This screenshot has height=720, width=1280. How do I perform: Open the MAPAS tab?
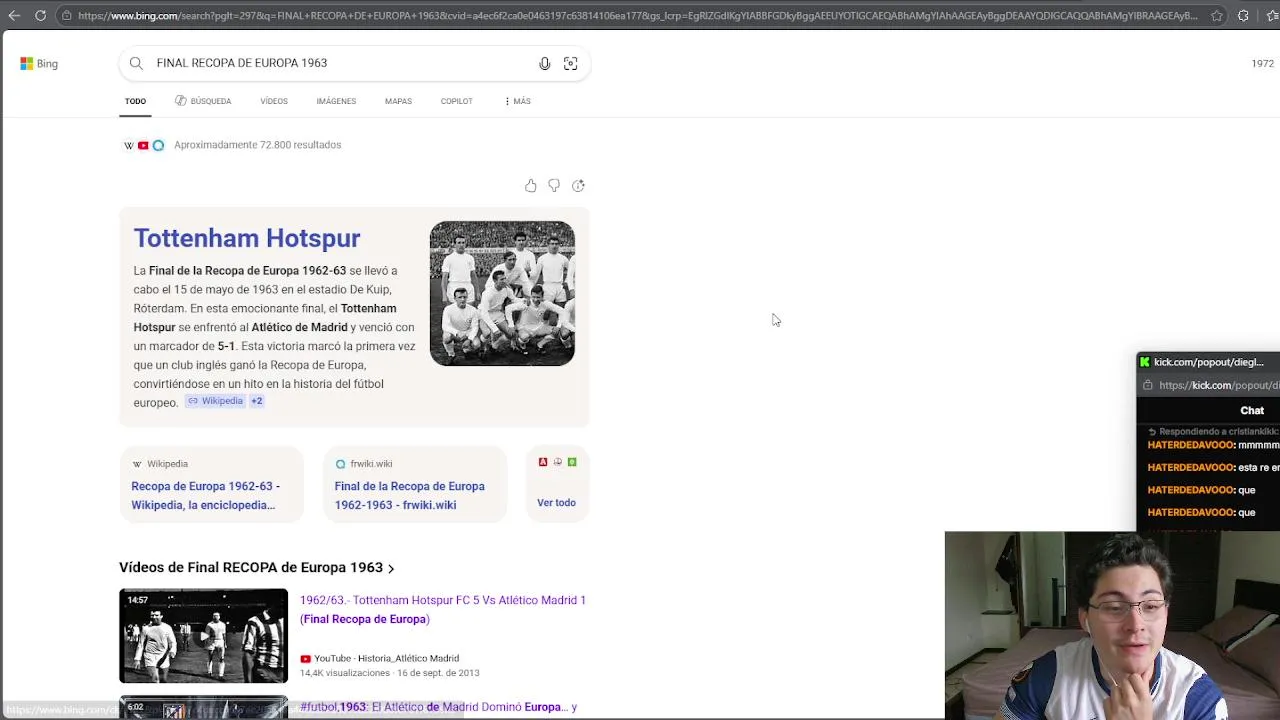398,101
